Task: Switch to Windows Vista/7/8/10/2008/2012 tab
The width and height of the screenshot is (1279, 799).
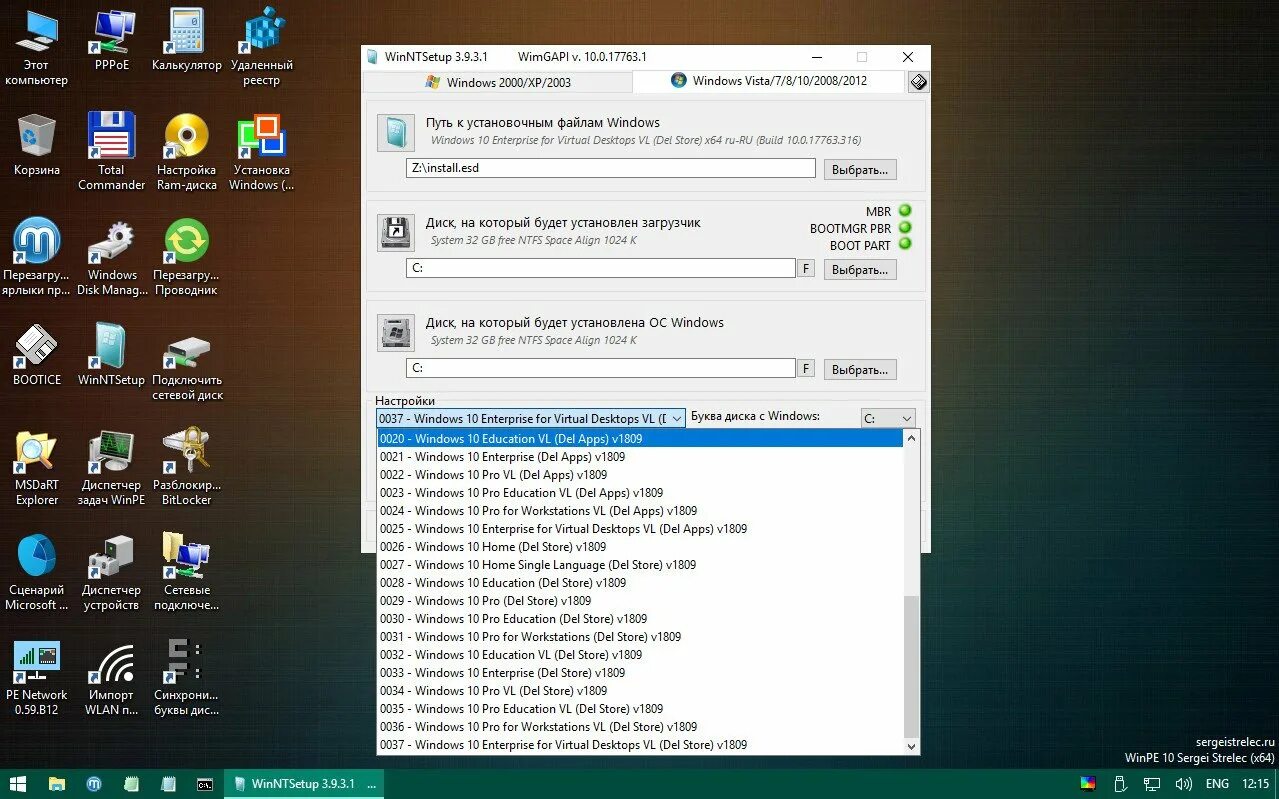Action: (768, 81)
